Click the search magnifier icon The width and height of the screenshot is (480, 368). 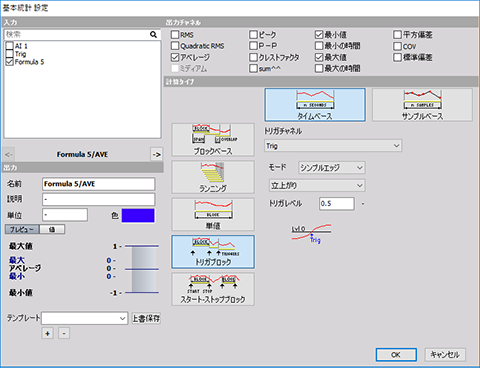click(x=153, y=34)
